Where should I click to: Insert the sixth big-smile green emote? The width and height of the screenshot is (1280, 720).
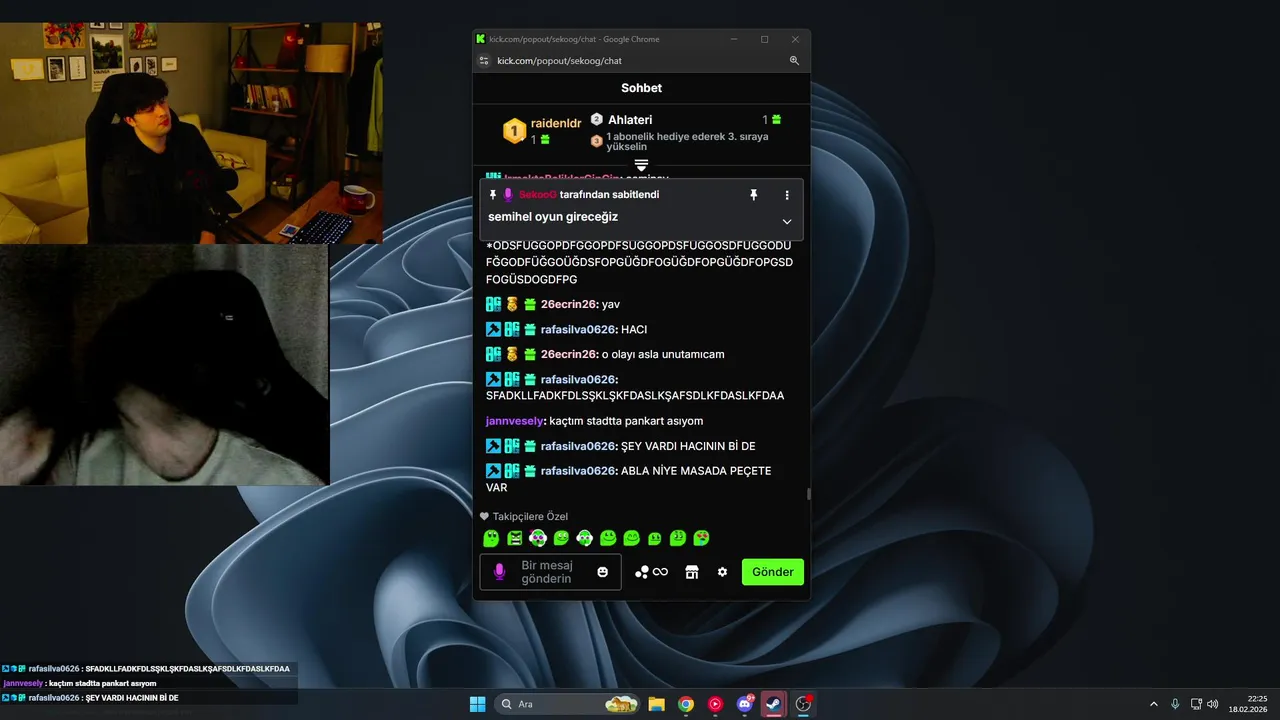point(608,538)
